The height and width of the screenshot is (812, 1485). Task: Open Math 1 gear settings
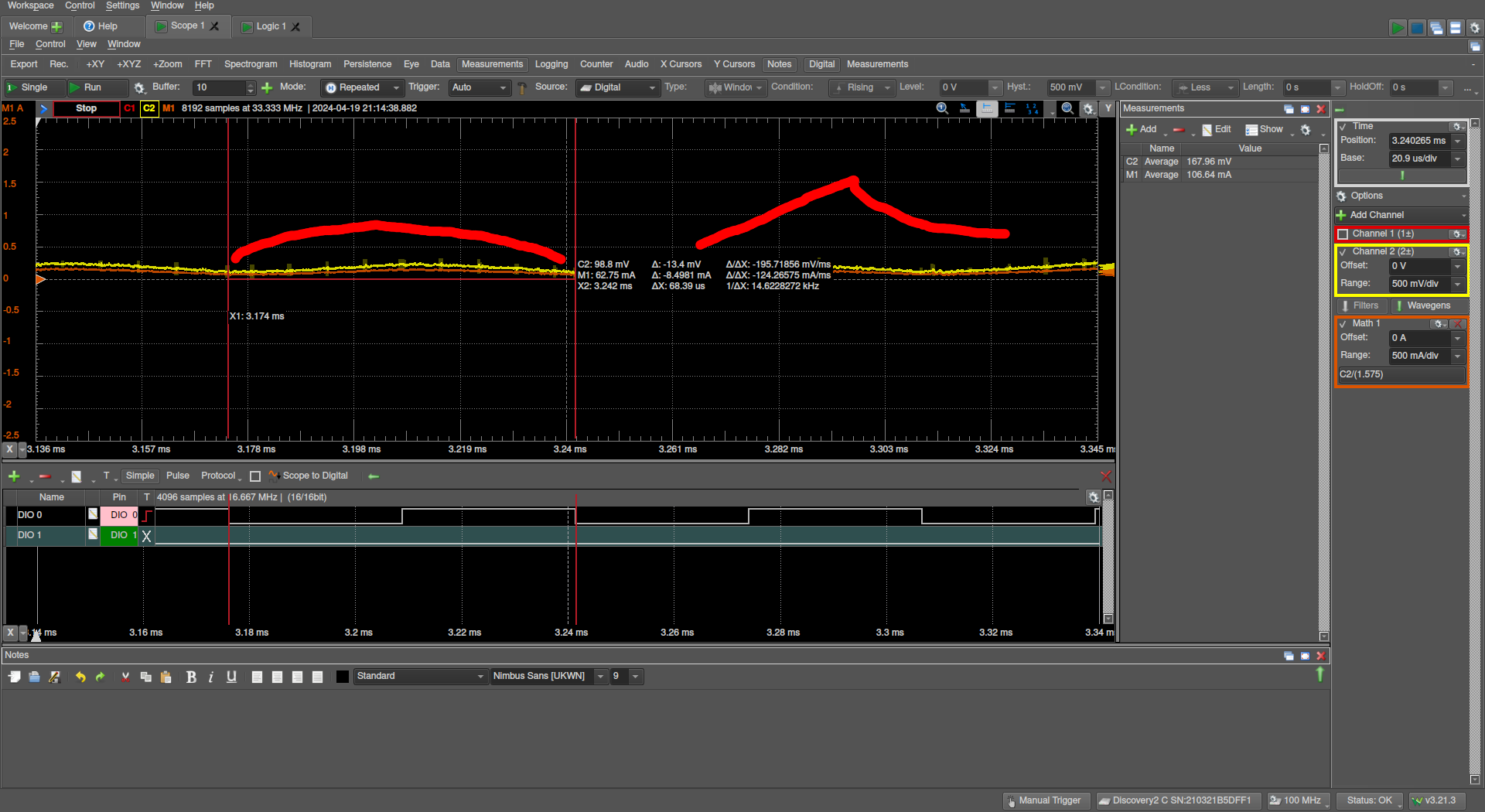(x=1439, y=323)
